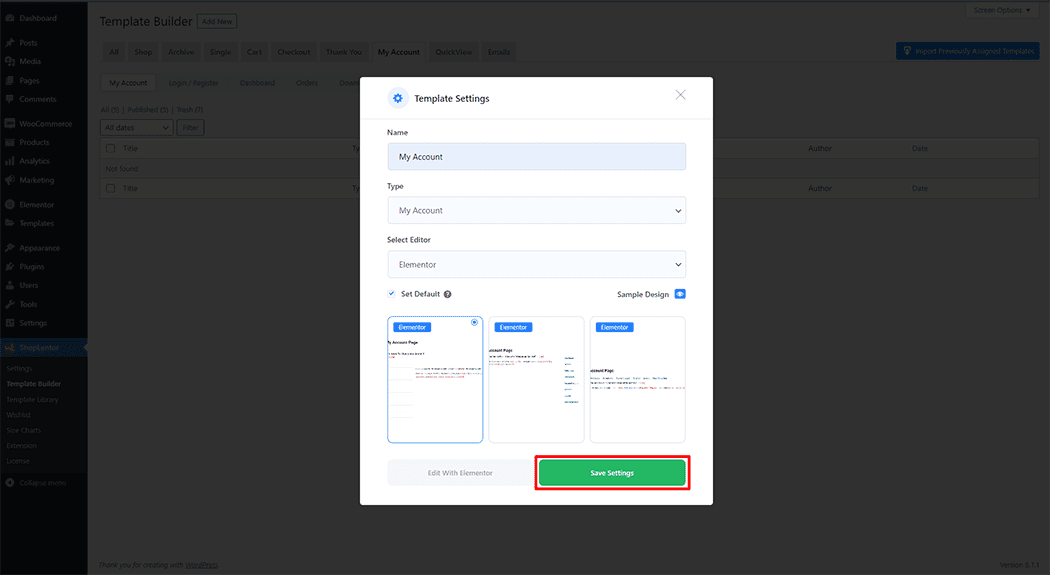Click the green Save Settings button
Image resolution: width=1050 pixels, height=575 pixels.
point(612,473)
